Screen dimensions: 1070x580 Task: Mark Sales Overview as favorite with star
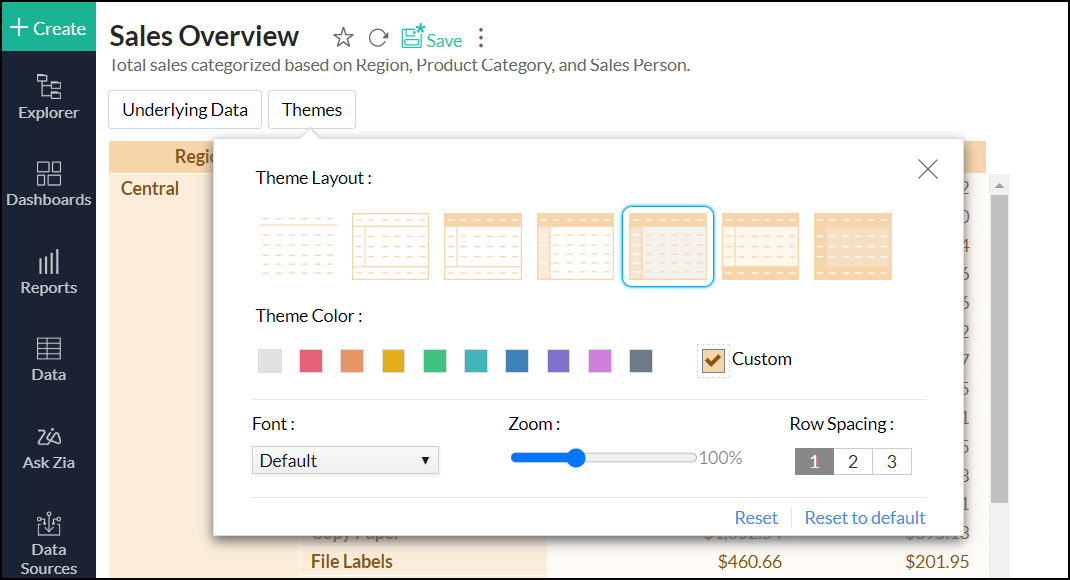[x=343, y=38]
